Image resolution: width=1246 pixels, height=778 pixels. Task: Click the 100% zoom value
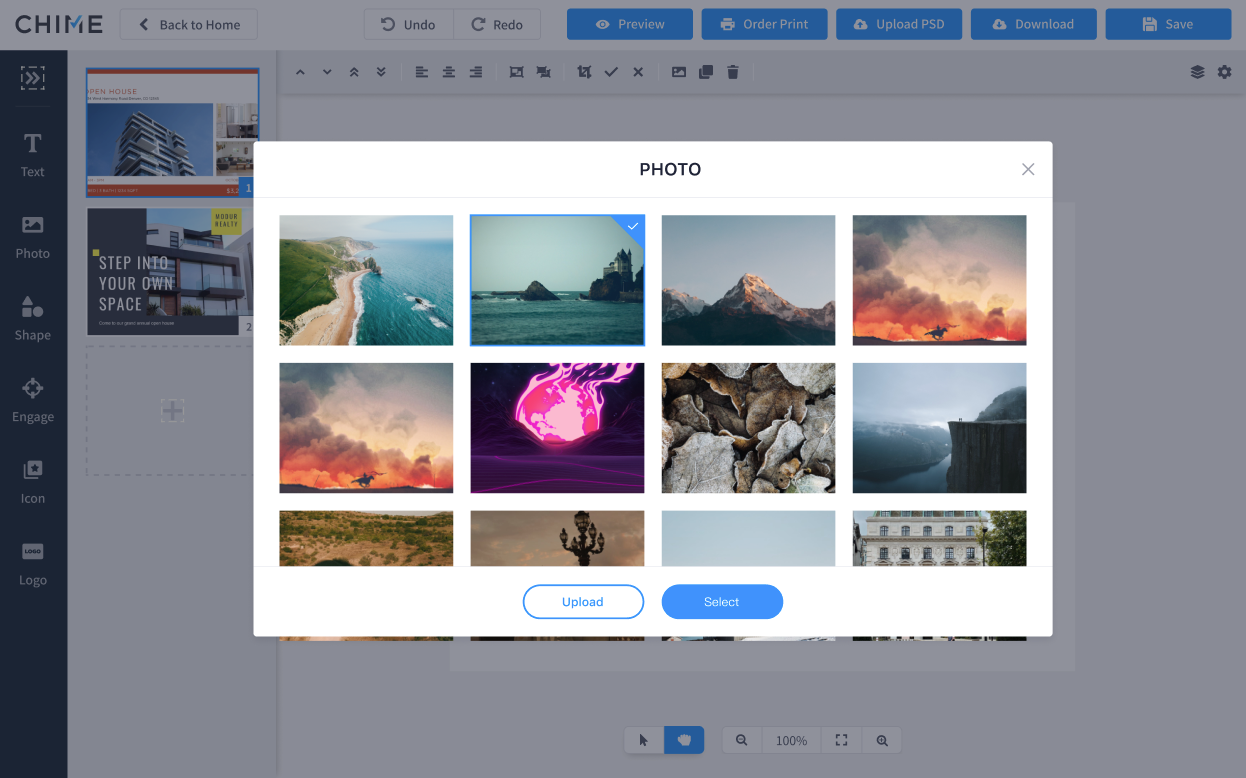[792, 740]
